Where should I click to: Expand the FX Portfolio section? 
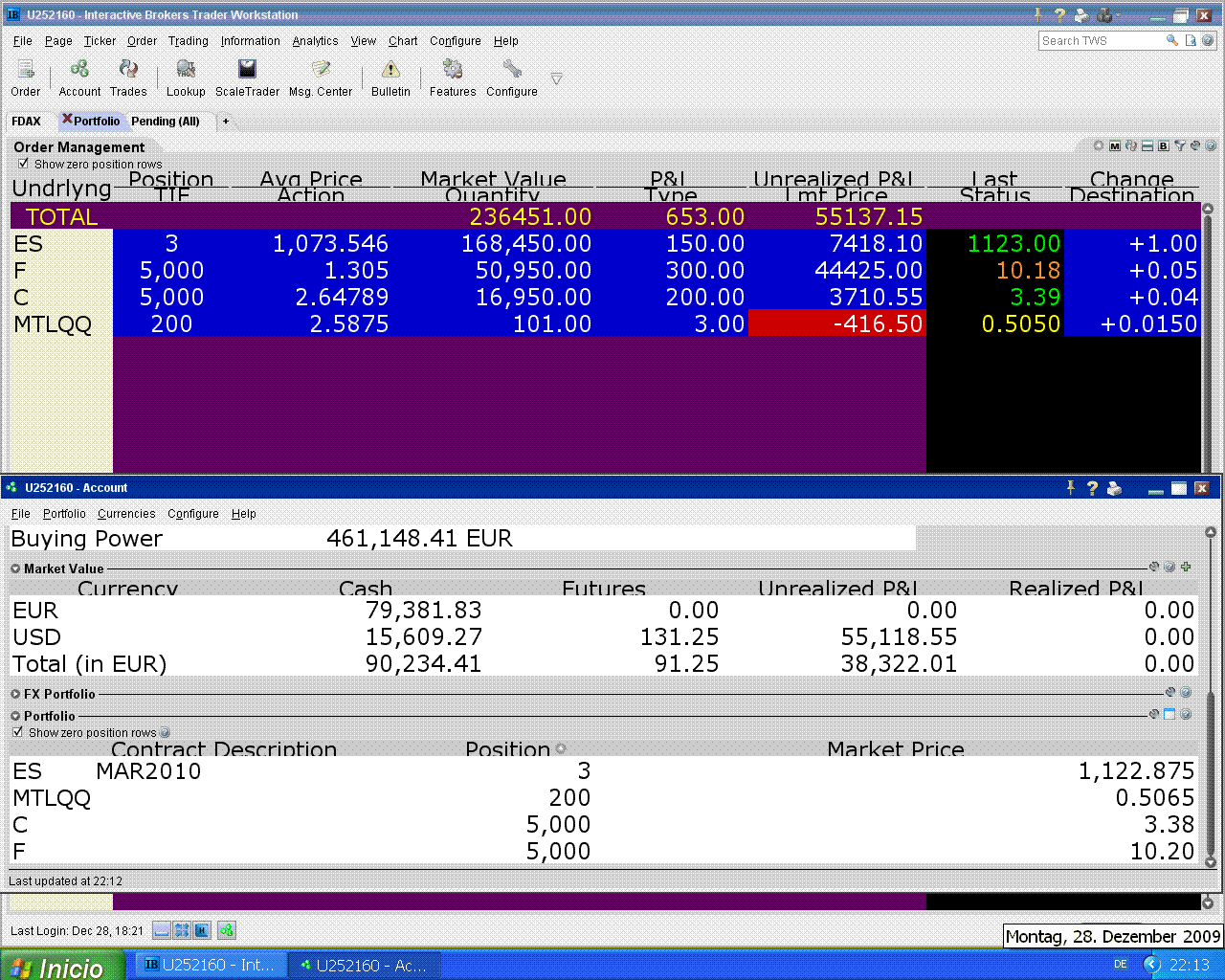tap(15, 694)
